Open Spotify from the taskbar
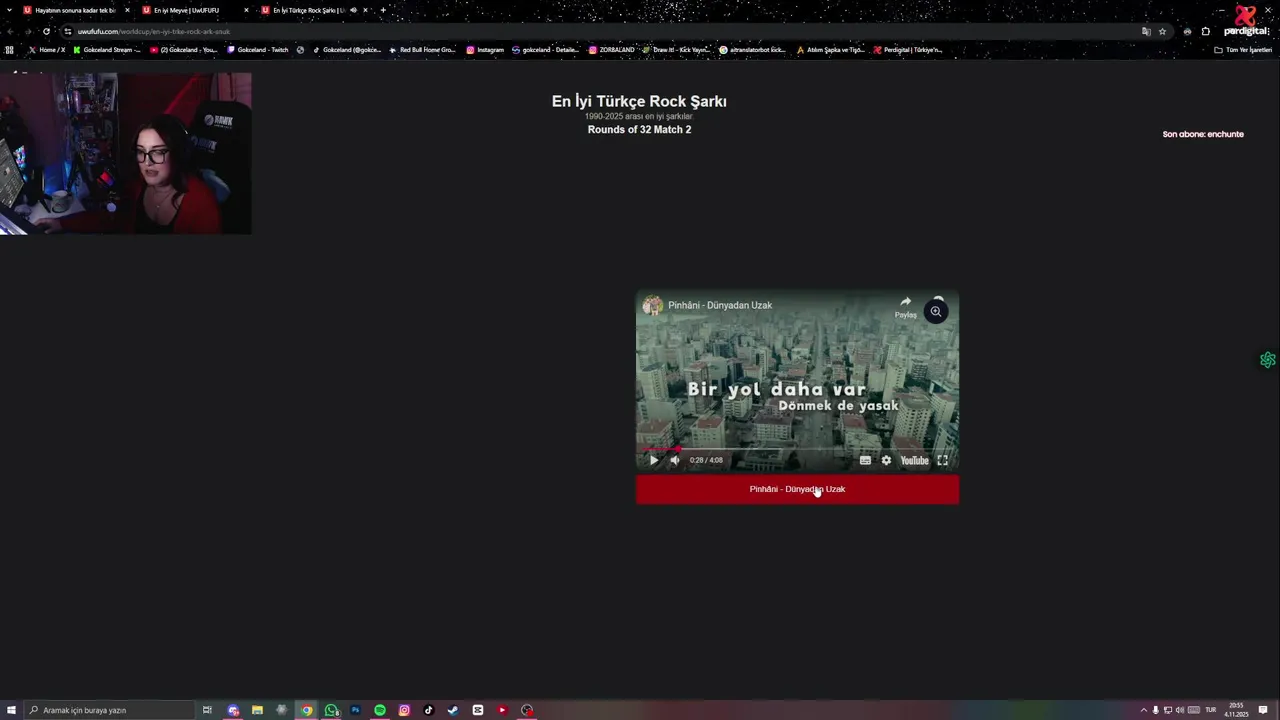The height and width of the screenshot is (720, 1280). tap(380, 710)
